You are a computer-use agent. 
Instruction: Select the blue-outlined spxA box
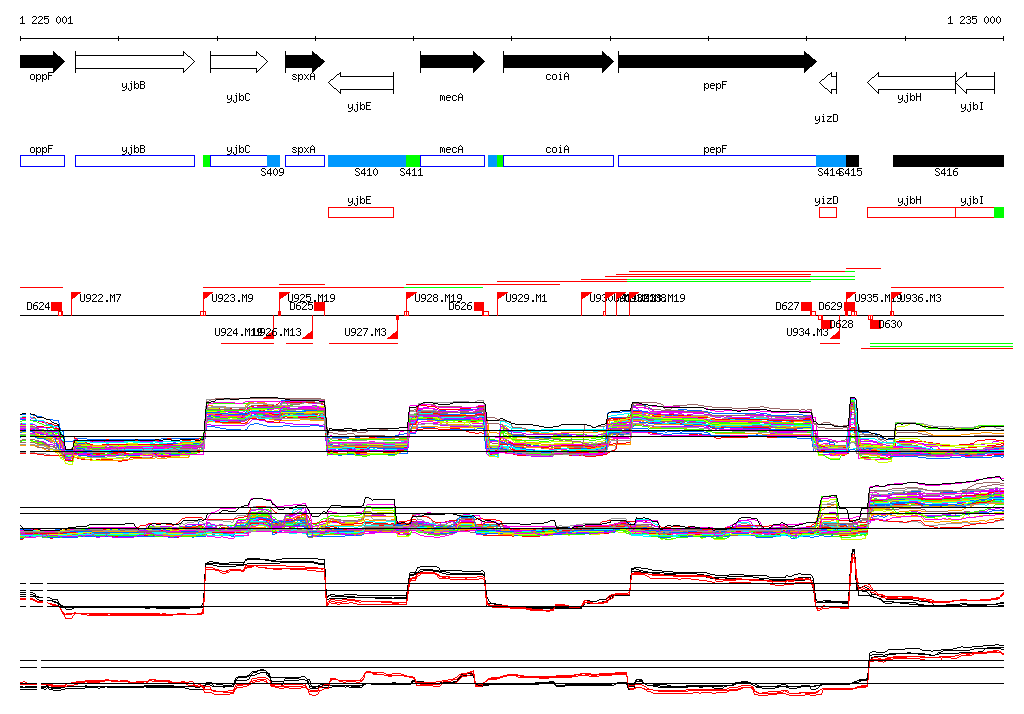click(x=305, y=161)
